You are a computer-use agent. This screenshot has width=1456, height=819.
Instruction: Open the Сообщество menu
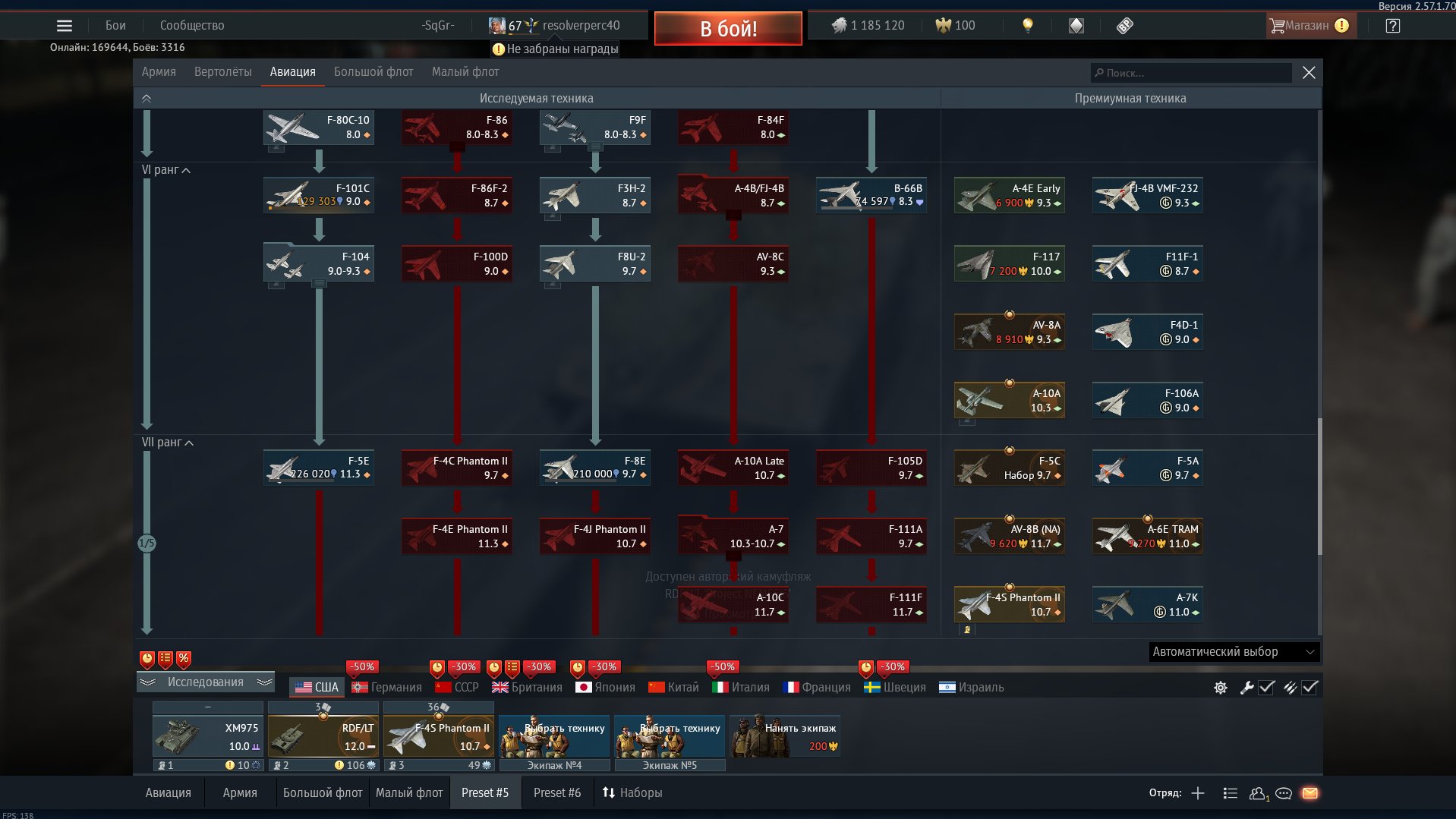pos(192,26)
